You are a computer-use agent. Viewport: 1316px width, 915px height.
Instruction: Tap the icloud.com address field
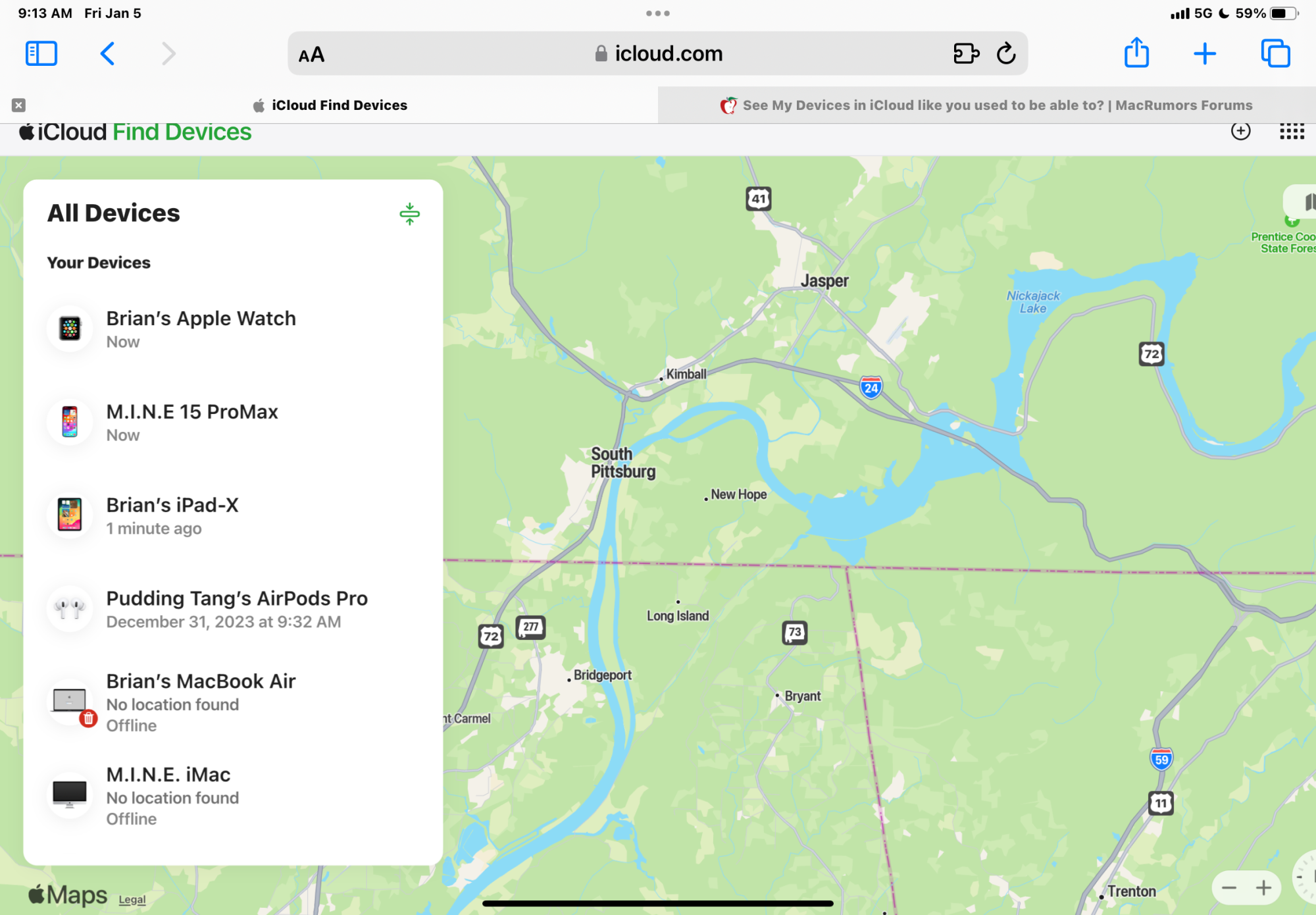658,53
